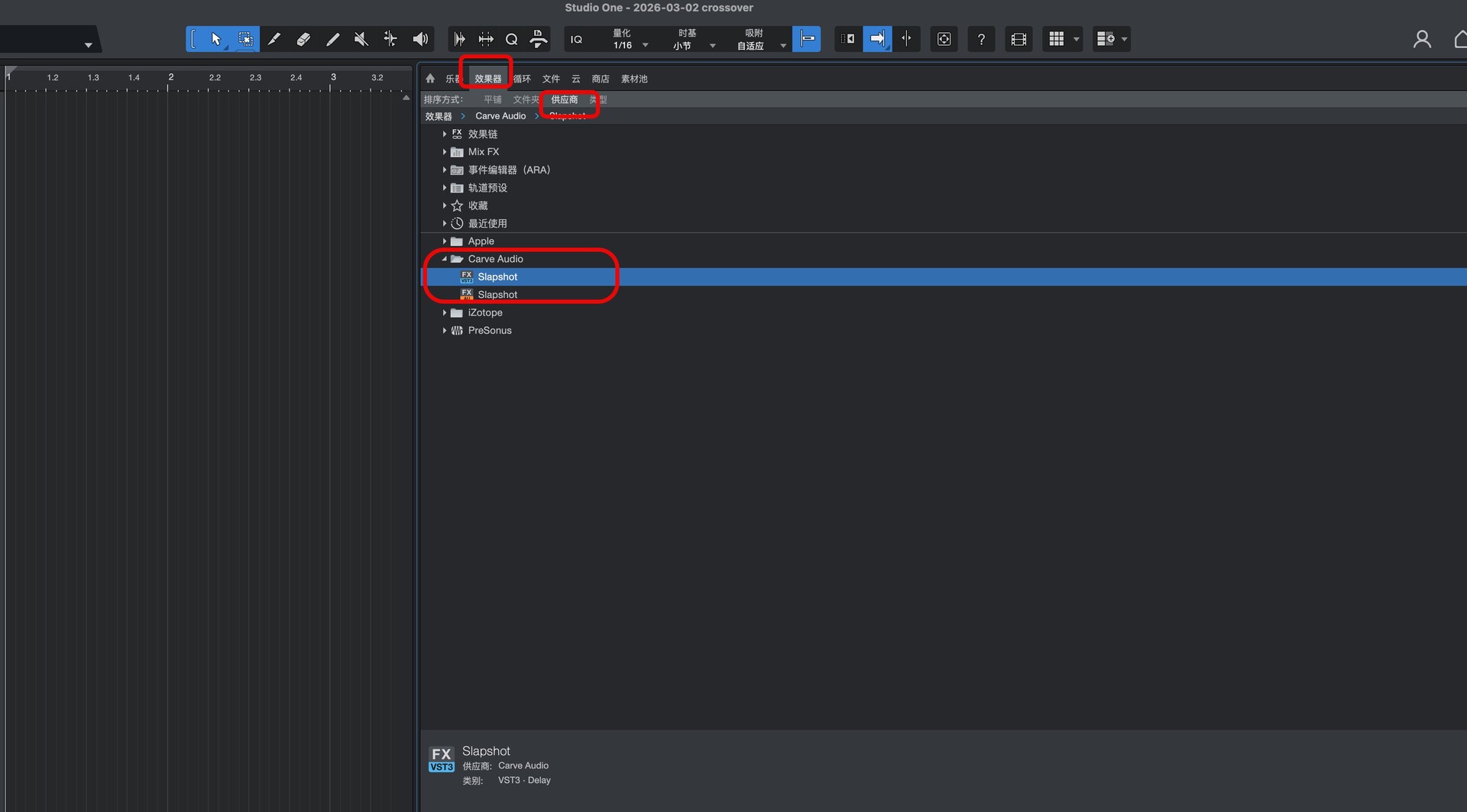This screenshot has width=1467, height=812.
Task: Click bar 2 on timeline ruler
Action: (170, 79)
